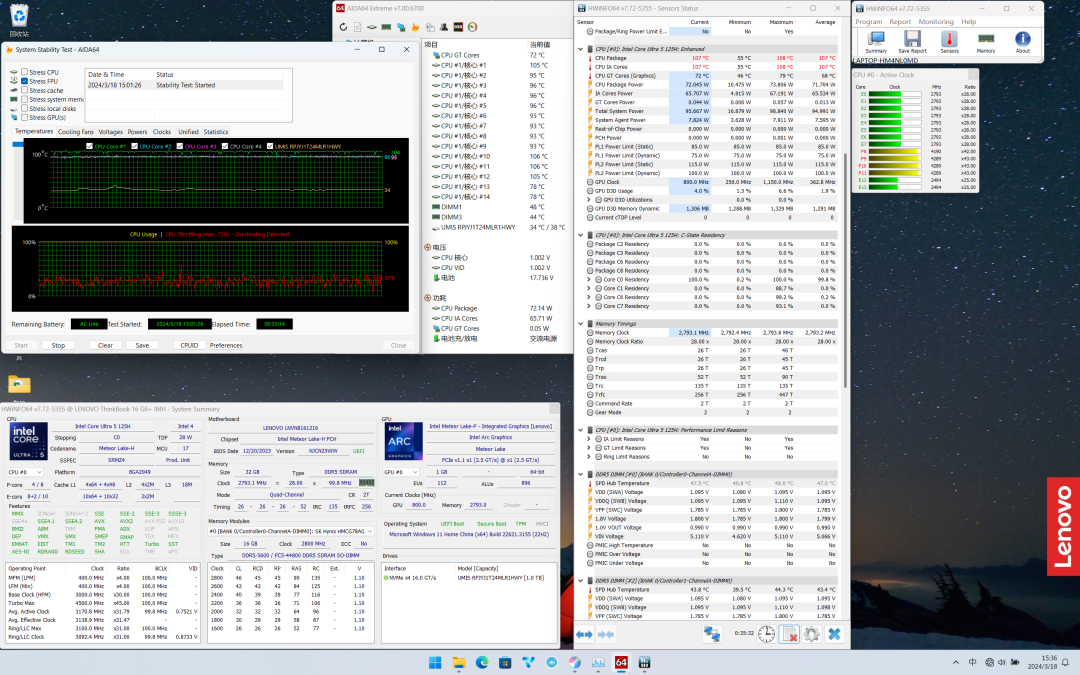Click shrink columns arrows icon in Sensors Status
This screenshot has width=1080, height=675.
[605, 634]
